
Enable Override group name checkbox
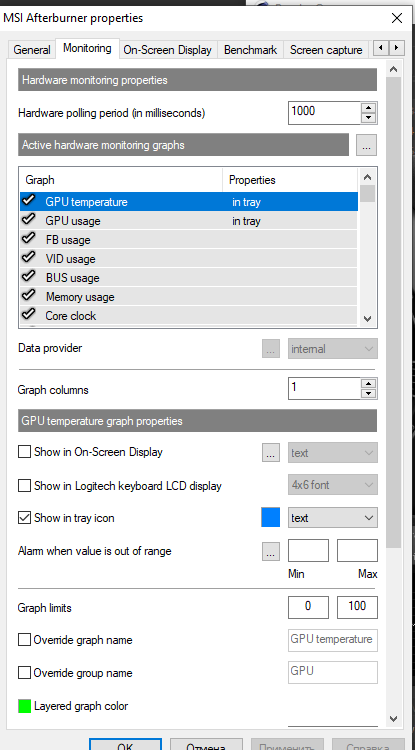[x=24, y=673]
